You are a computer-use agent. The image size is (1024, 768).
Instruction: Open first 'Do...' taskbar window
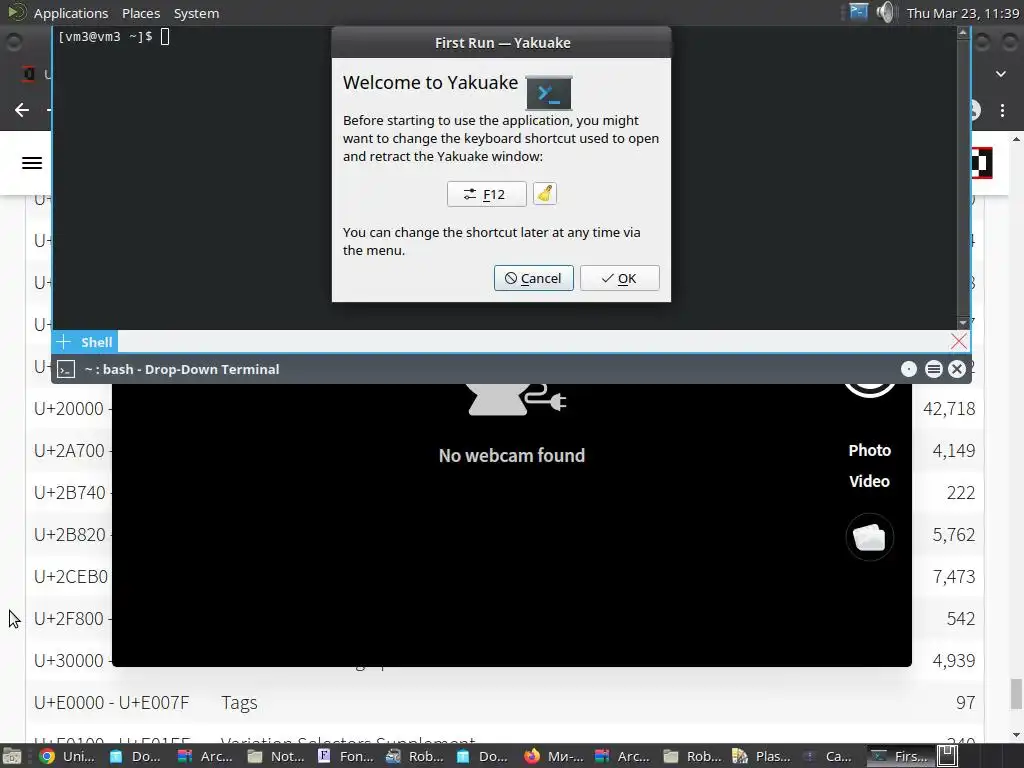click(x=136, y=756)
